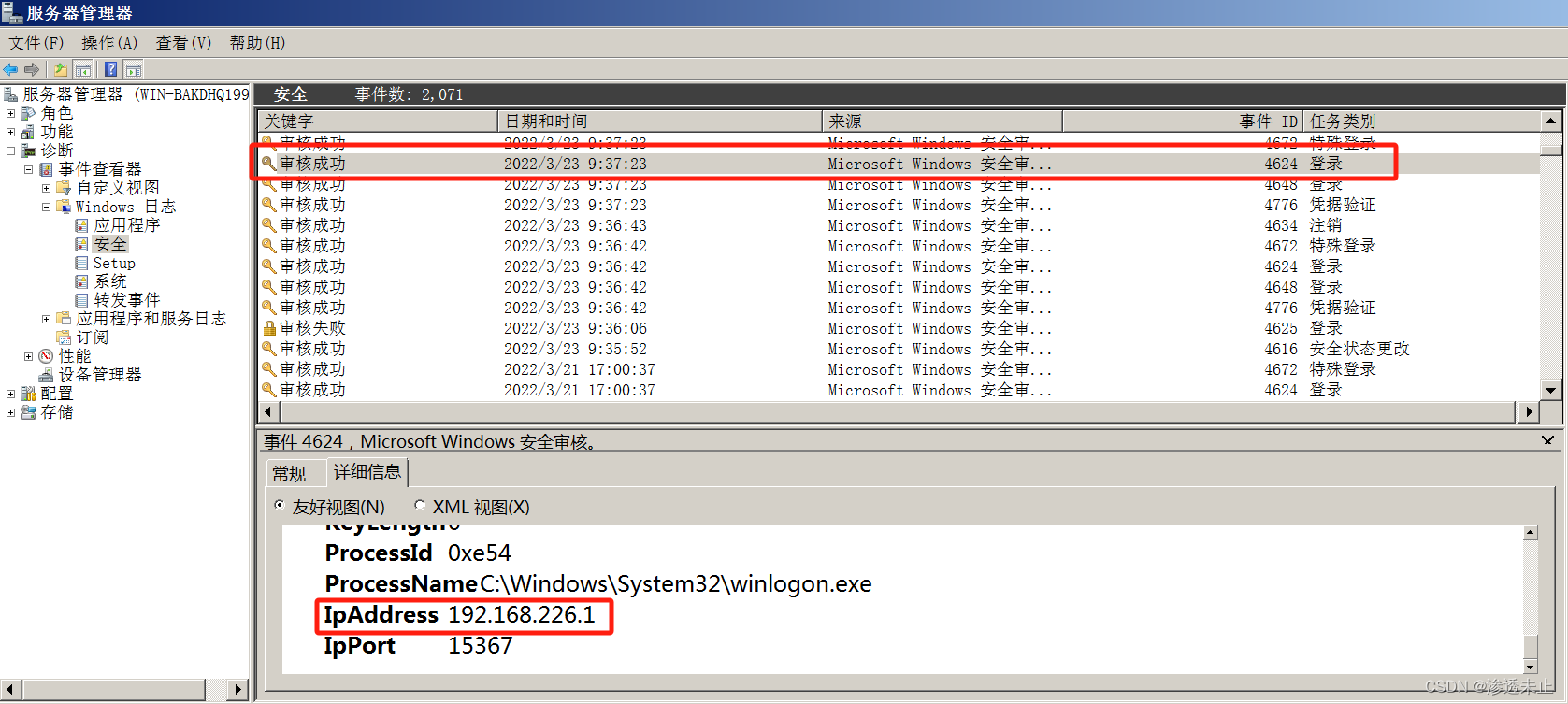Select the XML 视图(X) radio button
Image resolution: width=1568 pixels, height=704 pixels.
420,506
